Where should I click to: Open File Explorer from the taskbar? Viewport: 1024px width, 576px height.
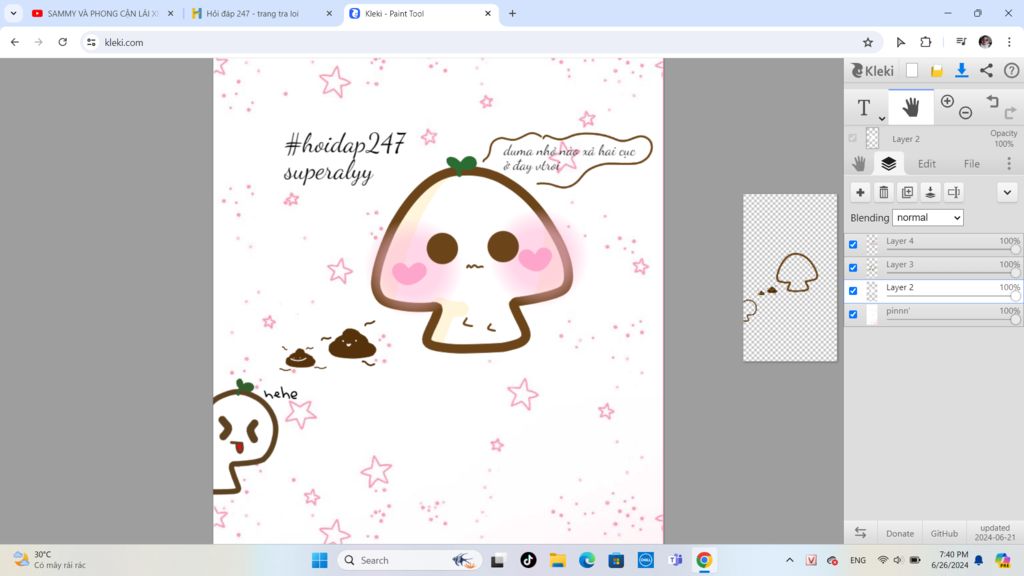click(557, 560)
